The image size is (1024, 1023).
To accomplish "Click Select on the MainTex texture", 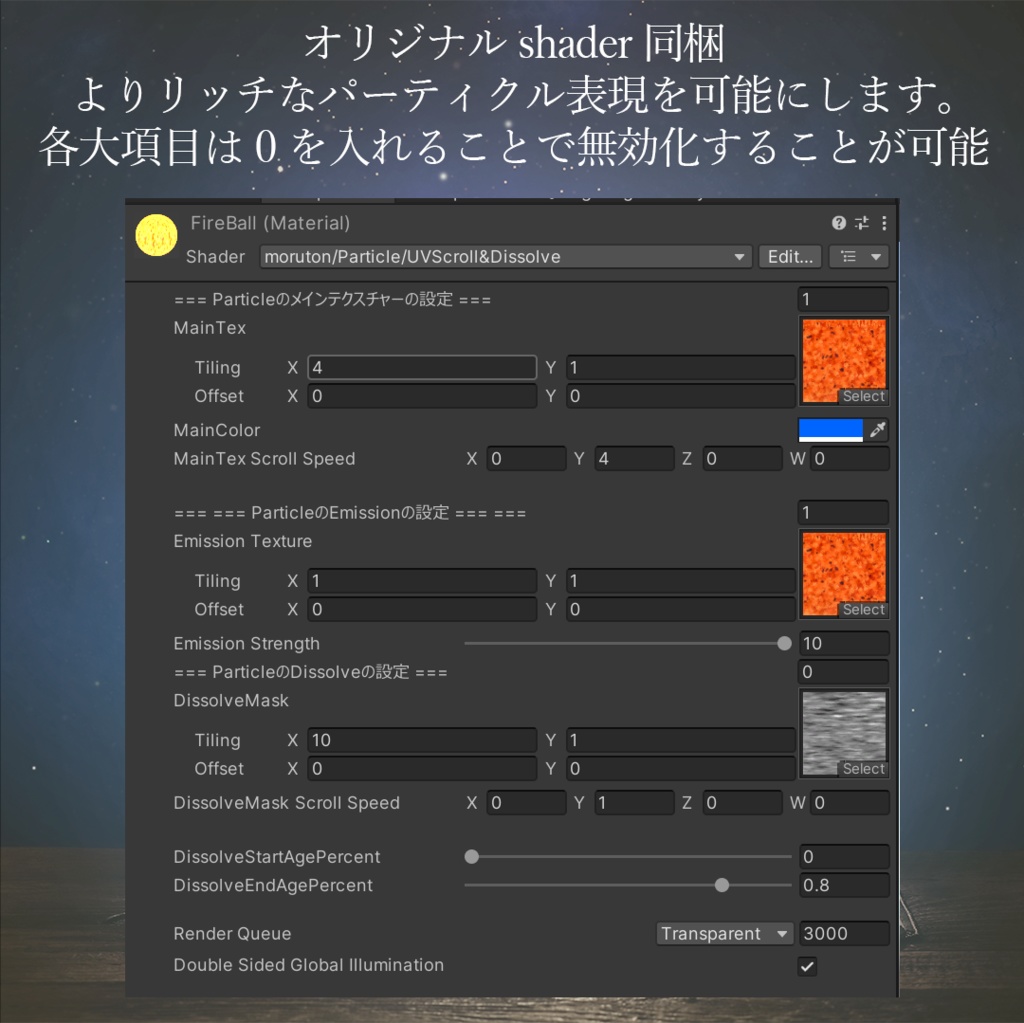I will pyautogui.click(x=862, y=396).
